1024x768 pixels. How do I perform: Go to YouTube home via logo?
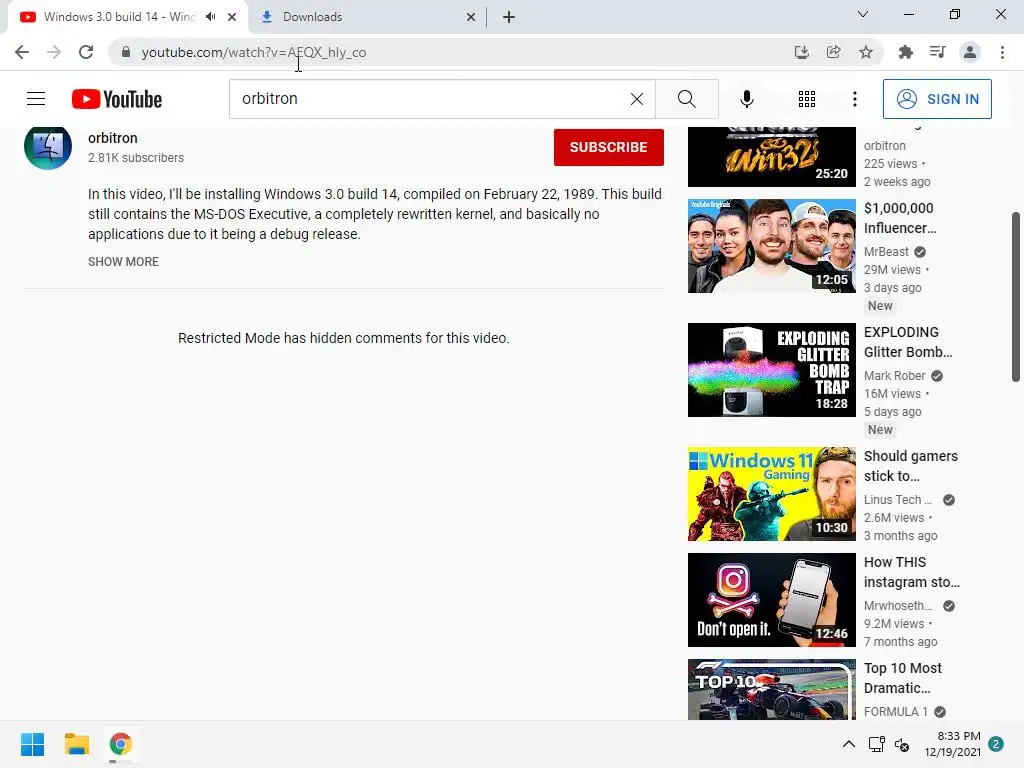117,99
